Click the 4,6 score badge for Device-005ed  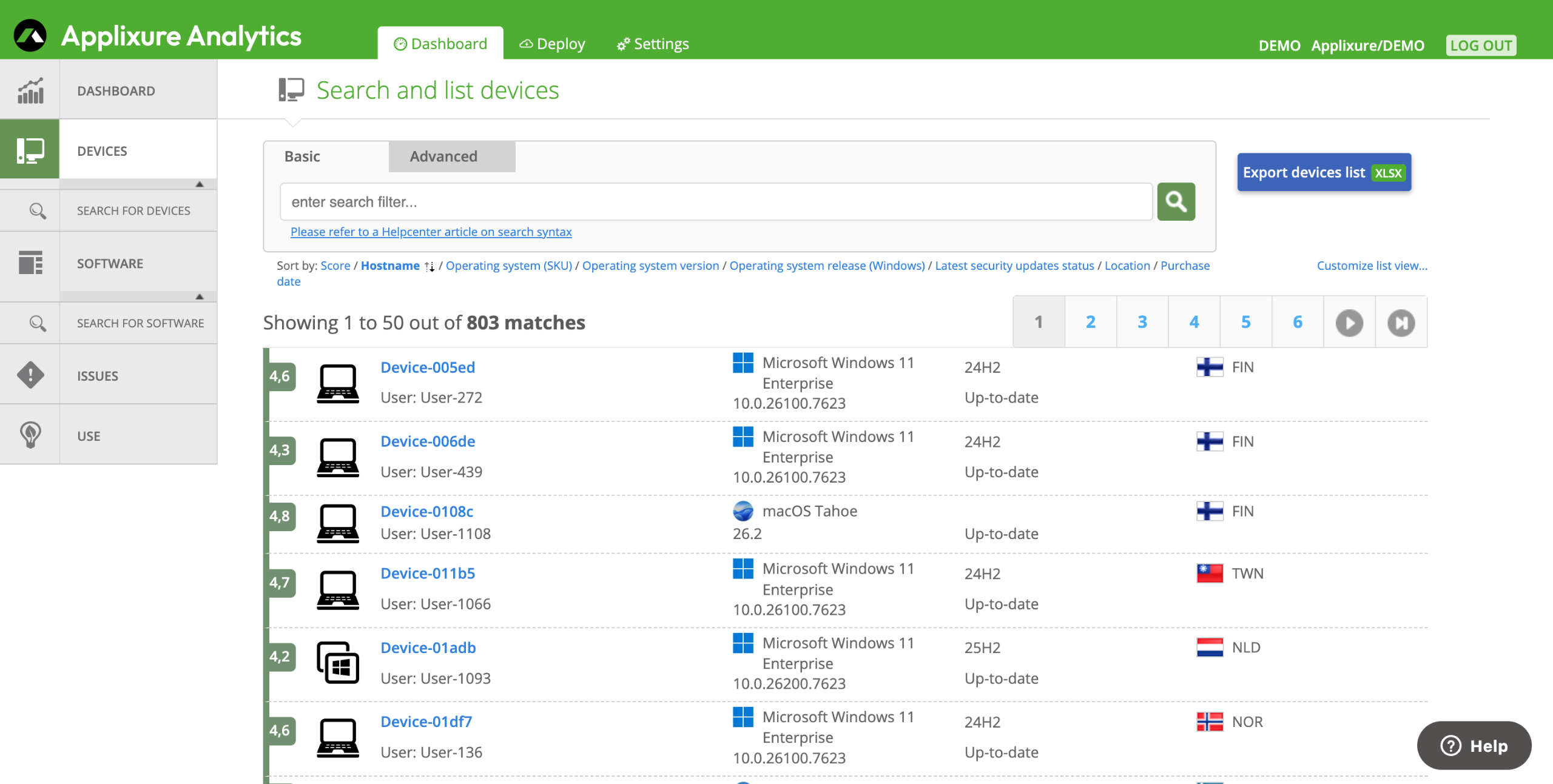(x=280, y=376)
